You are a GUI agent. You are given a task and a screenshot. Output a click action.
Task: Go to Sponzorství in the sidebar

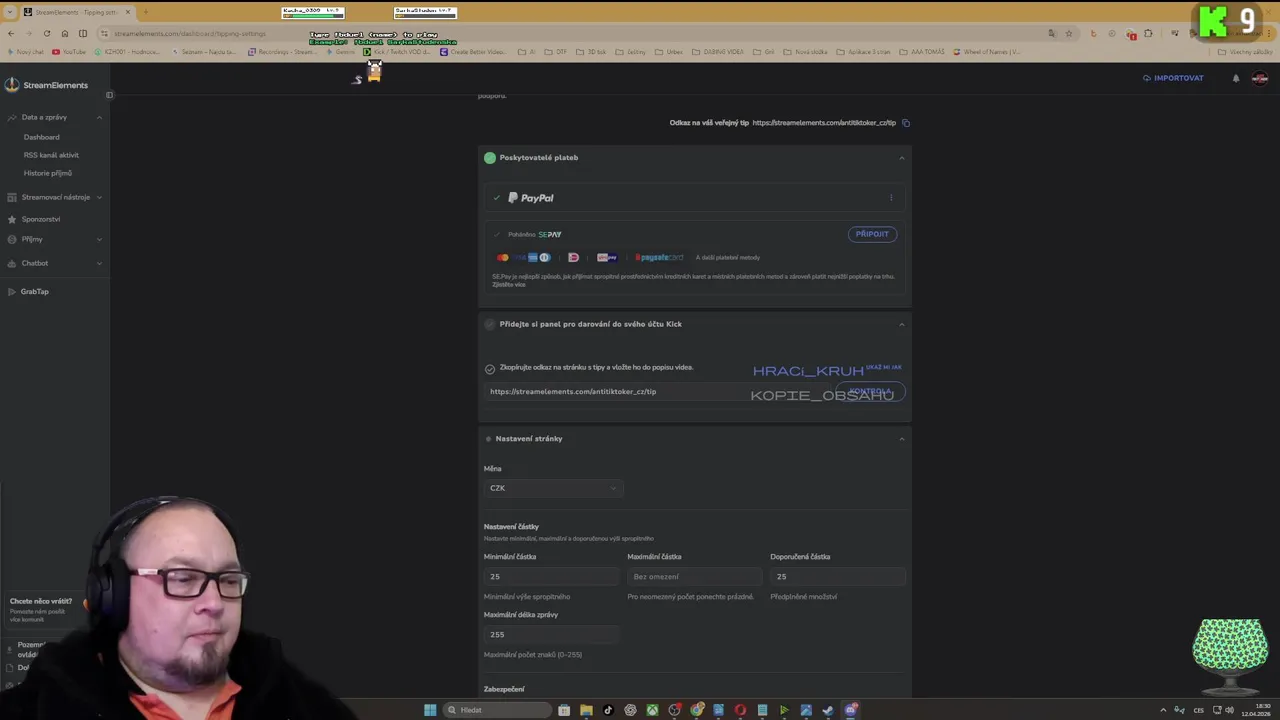click(x=41, y=219)
